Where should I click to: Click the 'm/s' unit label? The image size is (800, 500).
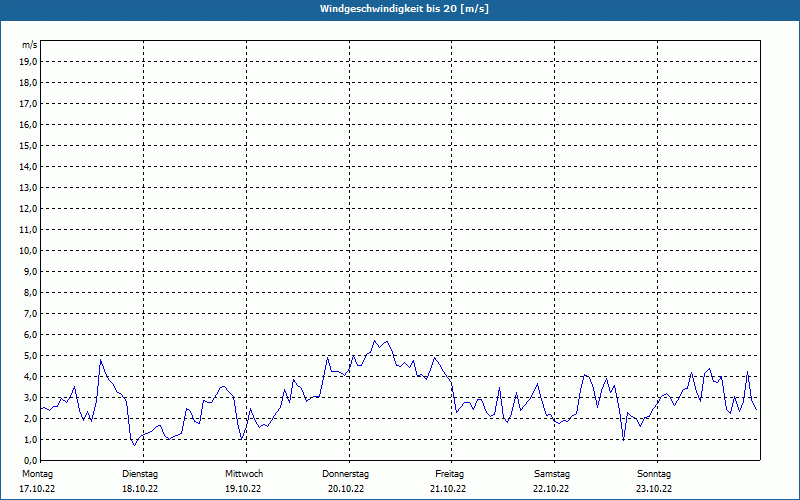tap(30, 45)
